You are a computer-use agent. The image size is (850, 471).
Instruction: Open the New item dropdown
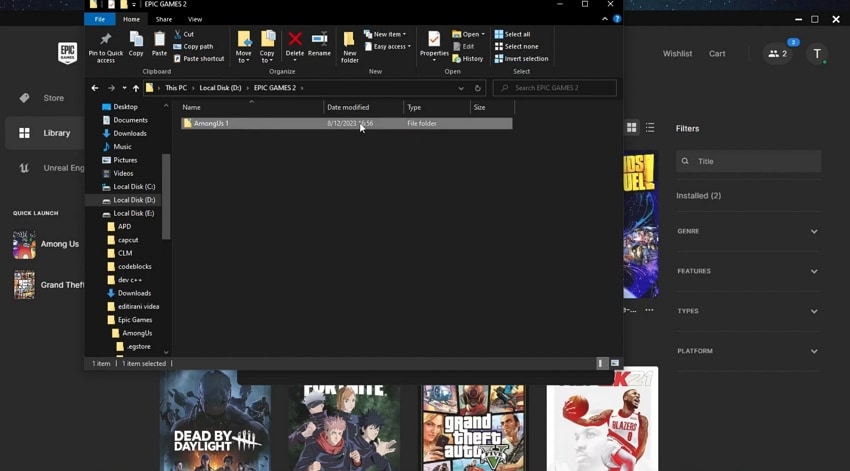[x=385, y=34]
